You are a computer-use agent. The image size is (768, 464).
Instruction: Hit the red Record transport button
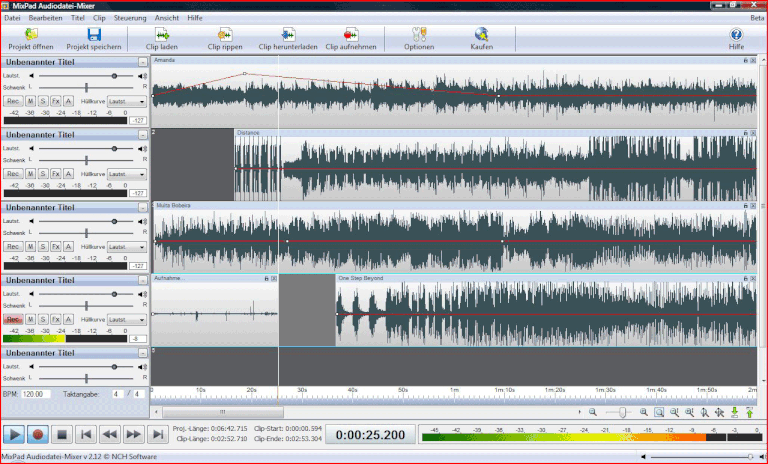38,434
